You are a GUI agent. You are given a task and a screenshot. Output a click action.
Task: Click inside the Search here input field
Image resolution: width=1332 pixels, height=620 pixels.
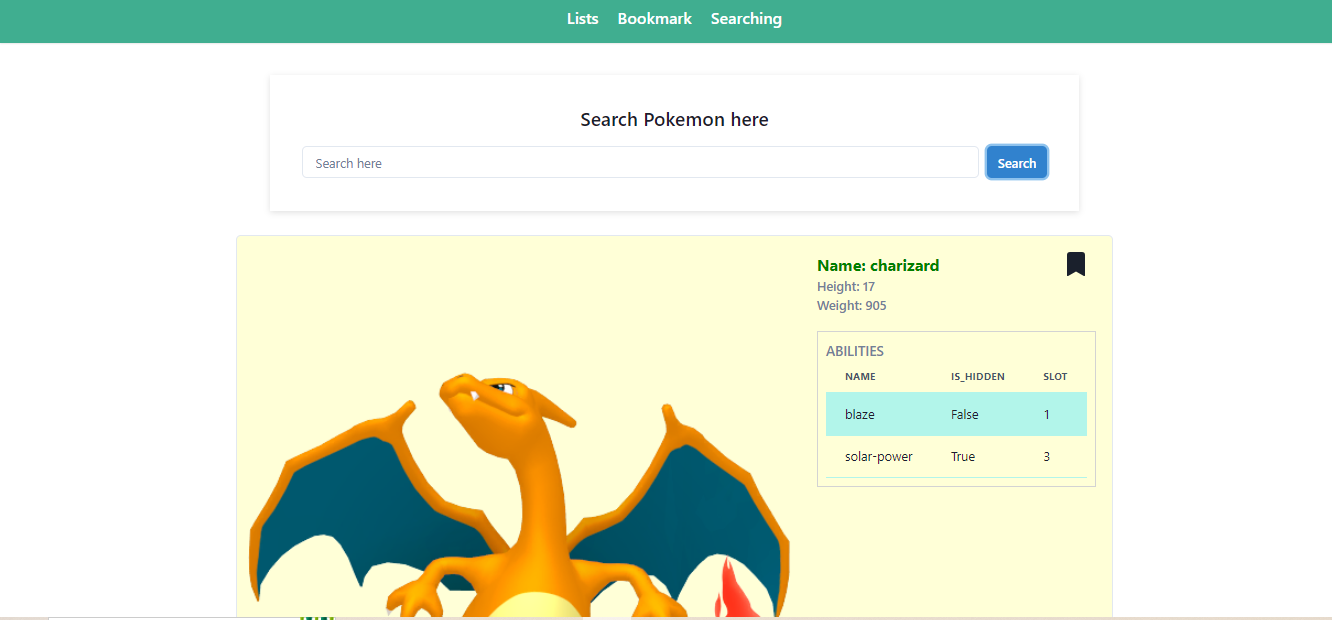[640, 161]
